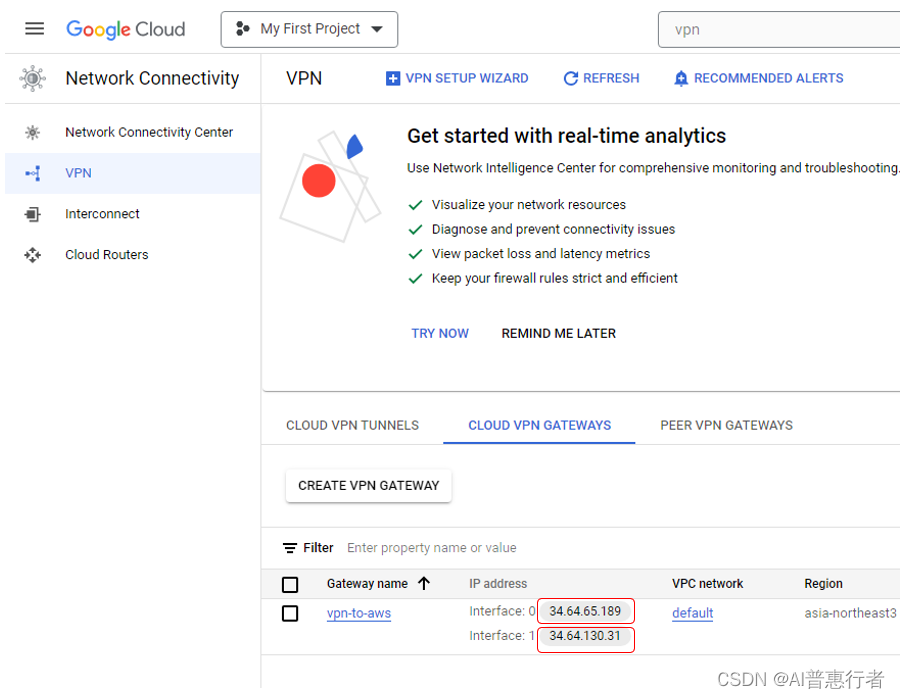Click the Gateway name sort arrow
Viewport: 900px width, 698px height.
point(424,584)
